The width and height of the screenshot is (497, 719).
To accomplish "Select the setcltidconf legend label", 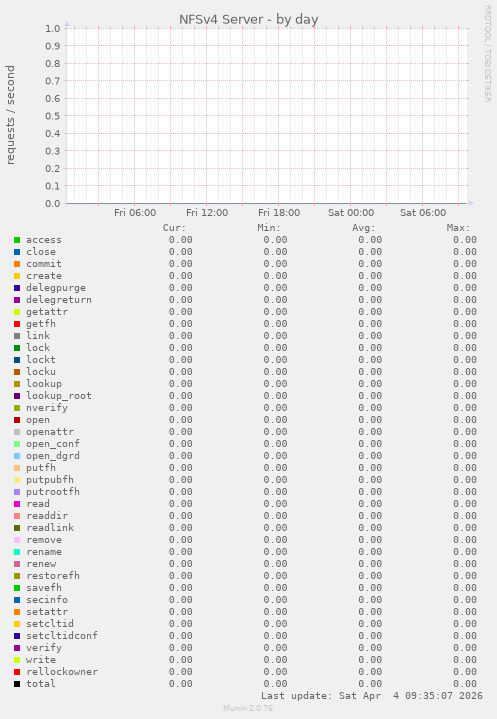I will click(62, 636).
